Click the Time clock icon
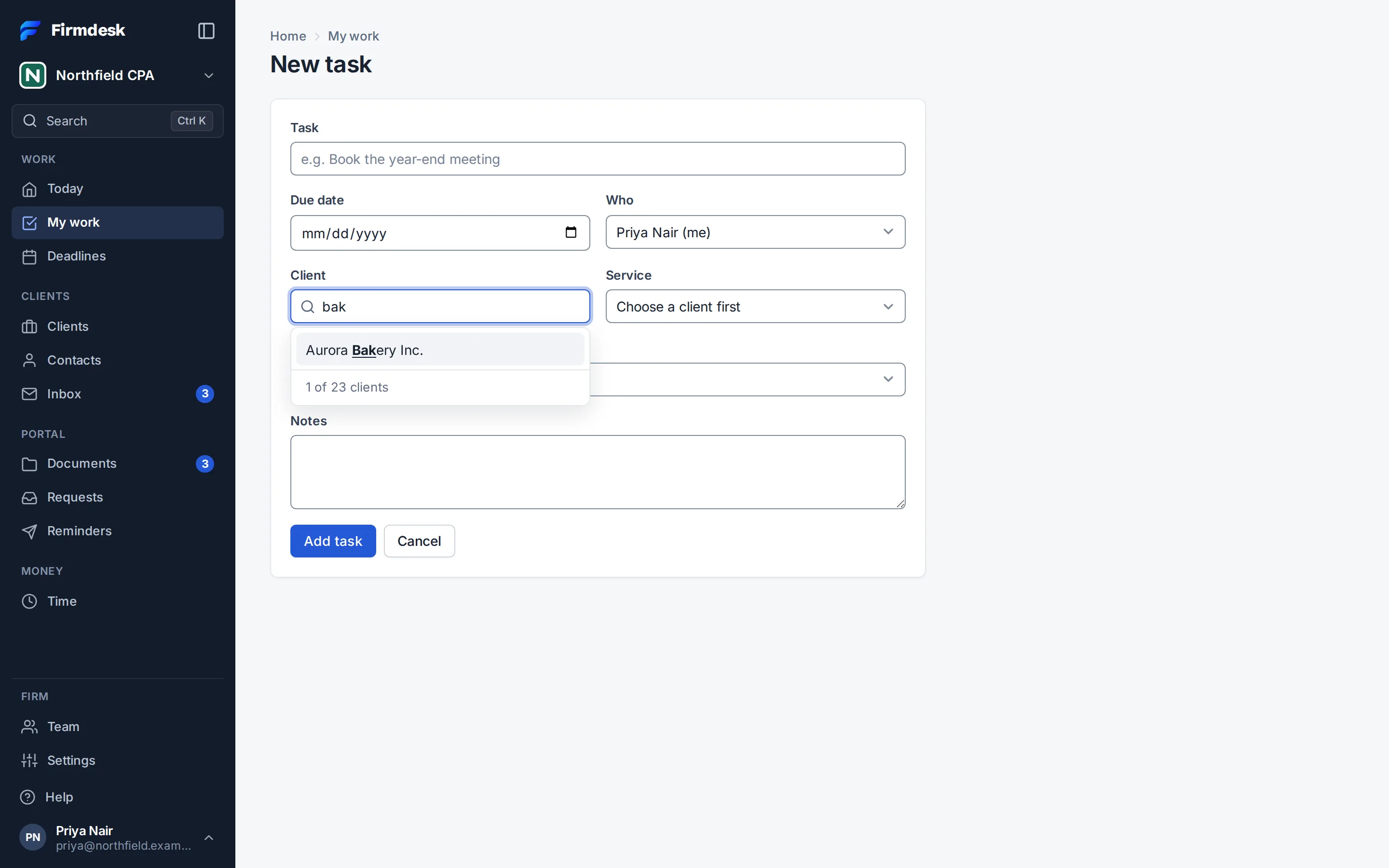The width and height of the screenshot is (1389, 868). (29, 601)
